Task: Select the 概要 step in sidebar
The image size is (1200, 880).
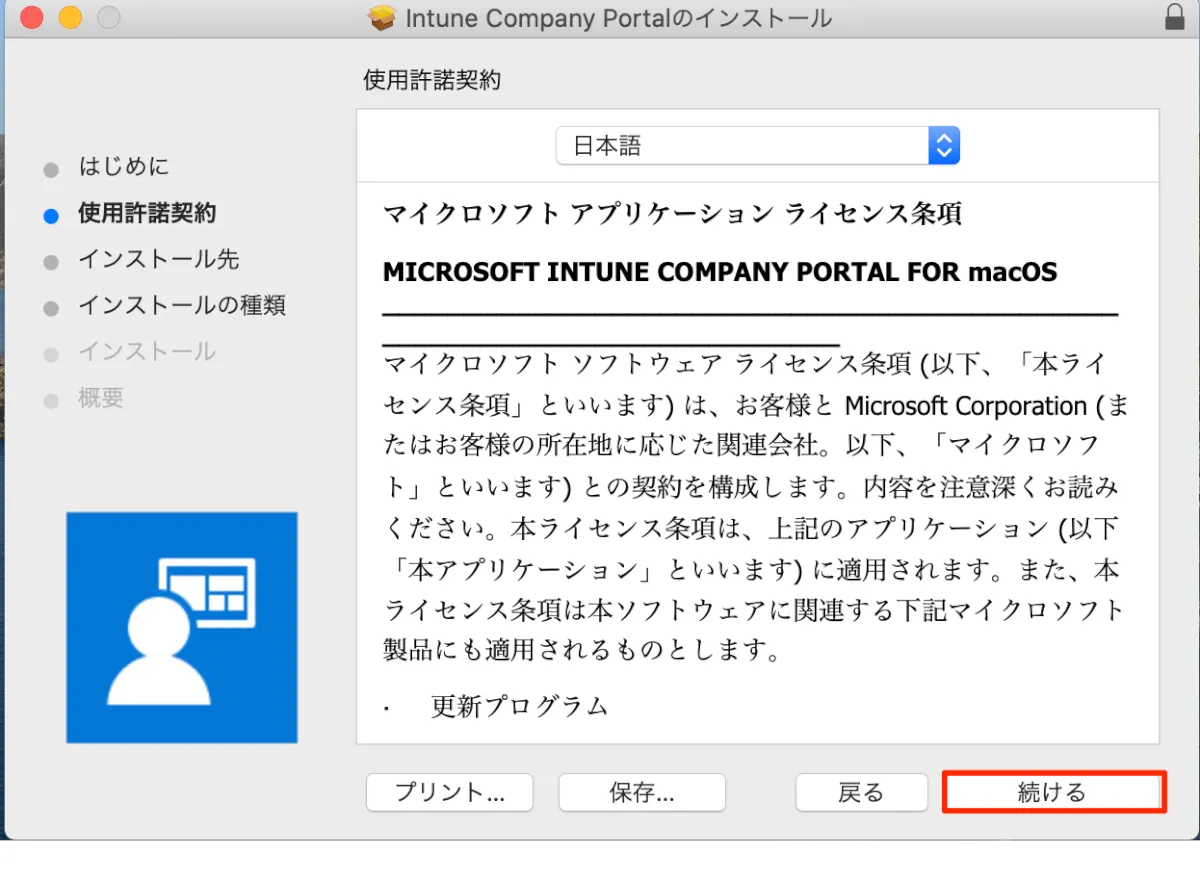Action: [101, 398]
